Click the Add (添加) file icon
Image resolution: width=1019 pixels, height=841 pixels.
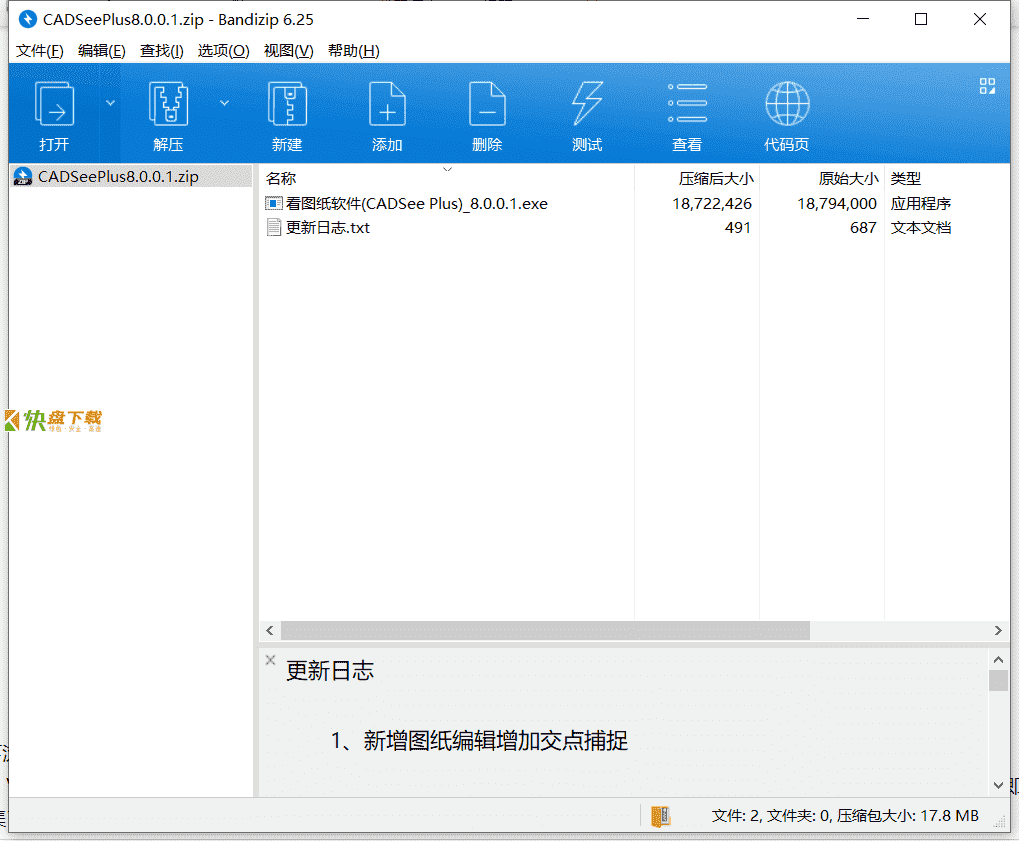click(387, 104)
